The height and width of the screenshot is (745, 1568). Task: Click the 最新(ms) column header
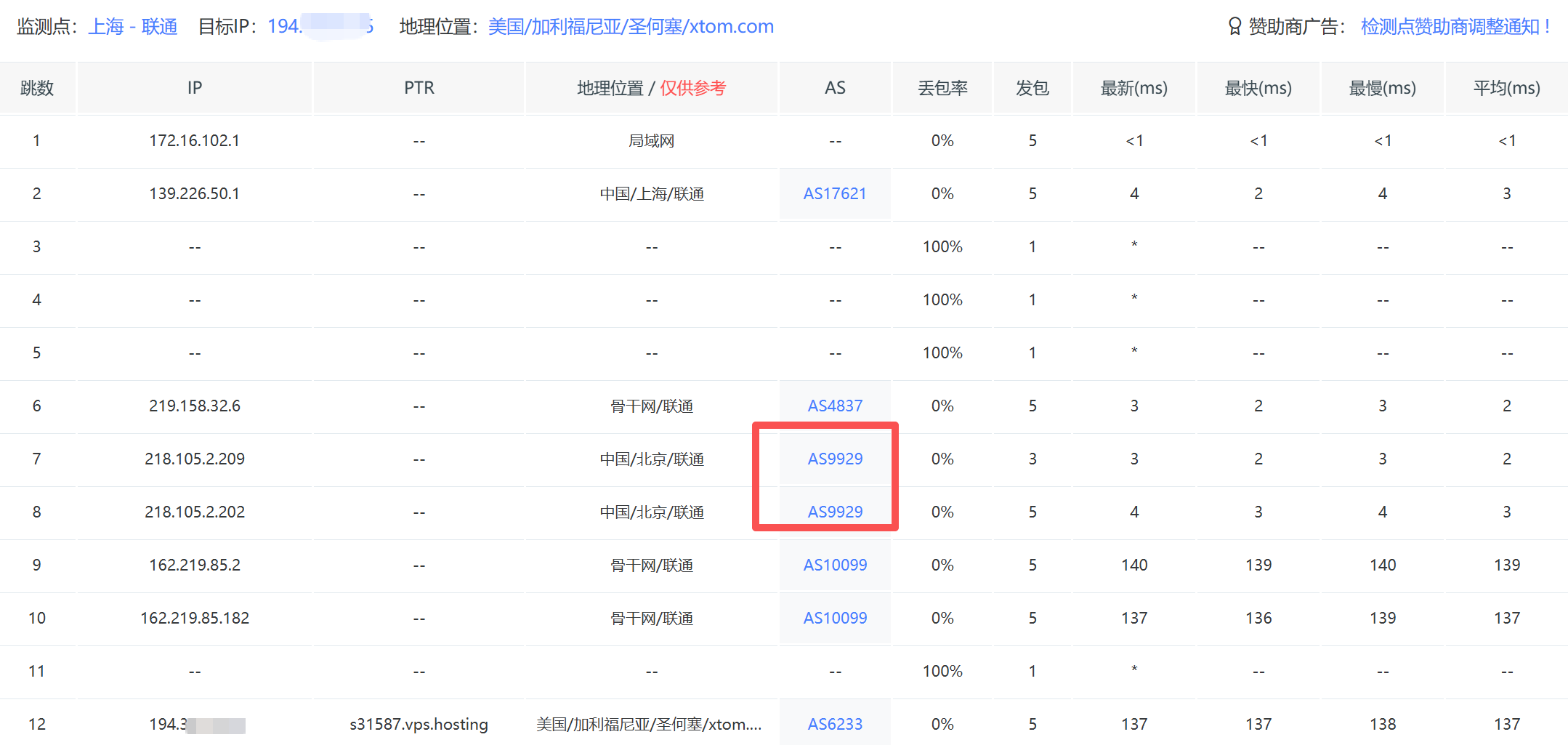tap(1134, 88)
